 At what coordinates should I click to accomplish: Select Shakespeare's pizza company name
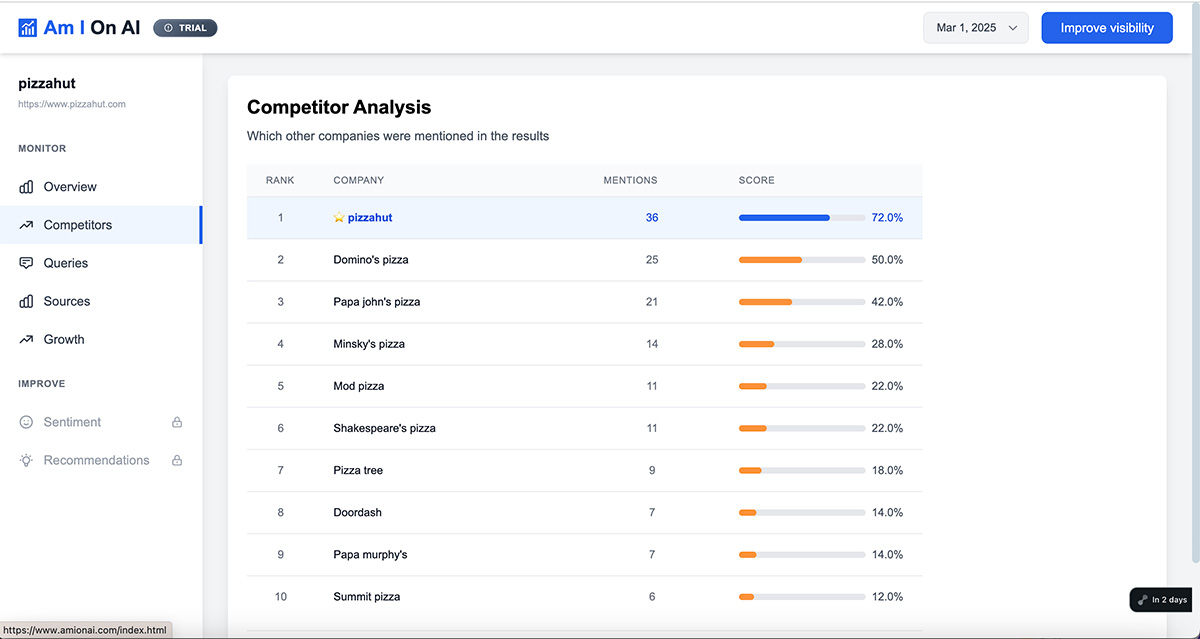[x=384, y=428]
